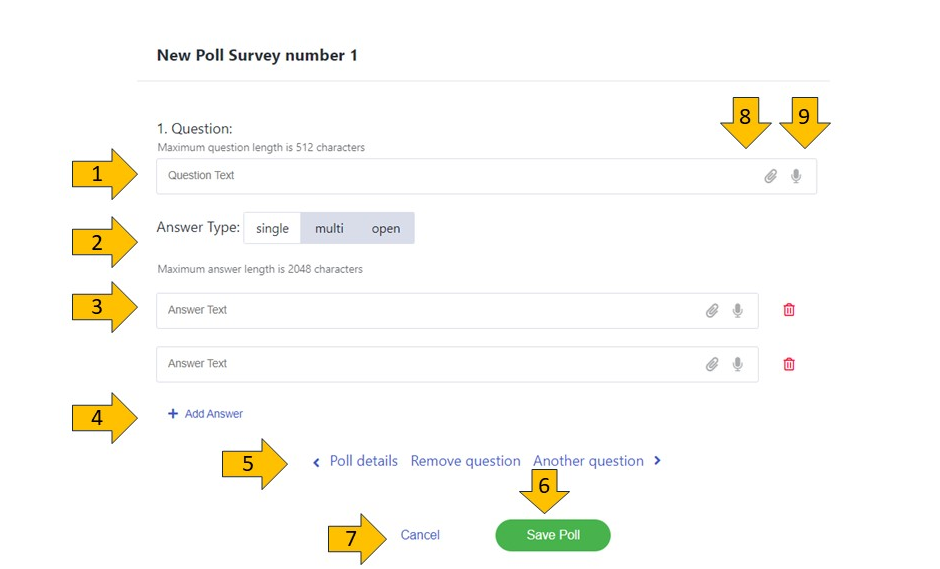Viewport: 940px width, 569px height.
Task: Add Another question to the poll
Action: (588, 461)
